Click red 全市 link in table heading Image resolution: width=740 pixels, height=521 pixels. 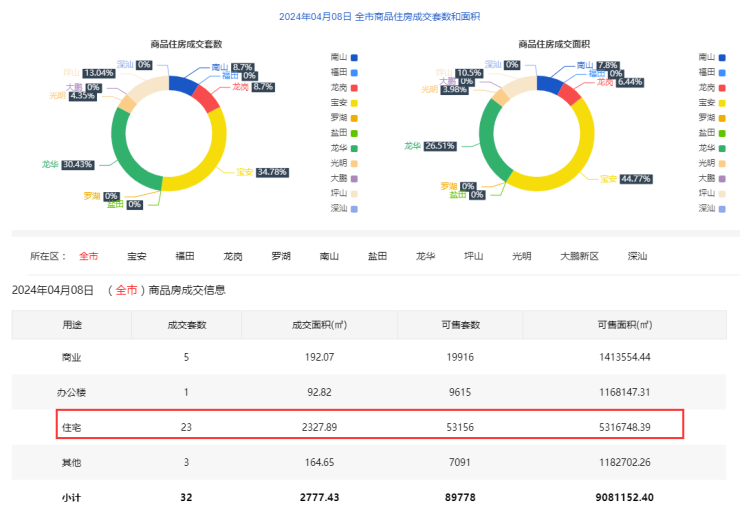point(126,291)
